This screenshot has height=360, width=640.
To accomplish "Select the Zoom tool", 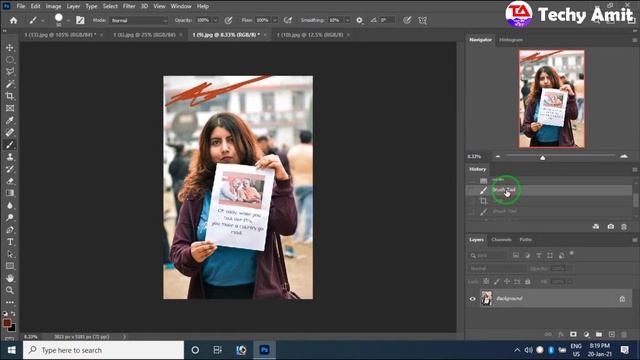I will (10, 290).
